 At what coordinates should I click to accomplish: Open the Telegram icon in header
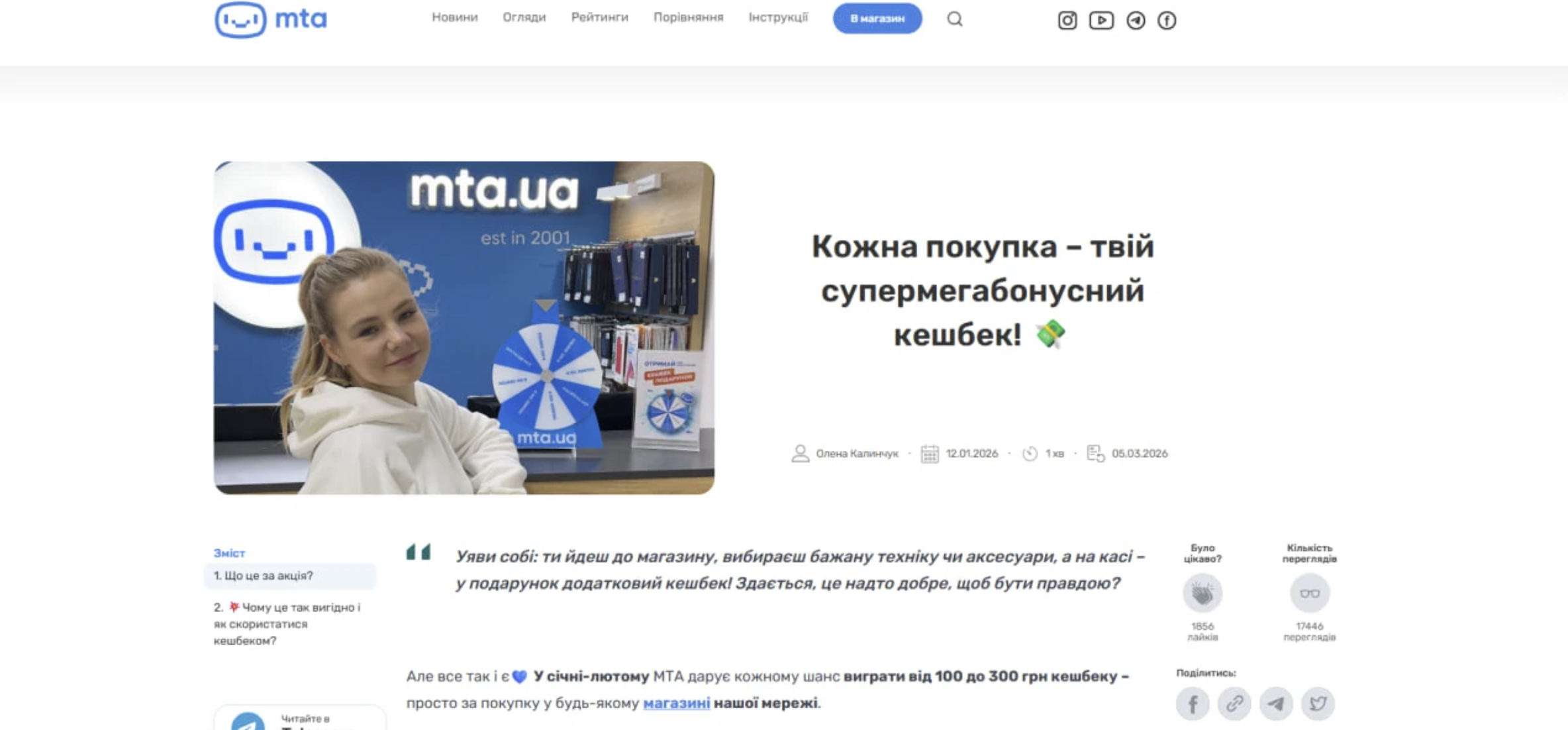click(x=1136, y=21)
